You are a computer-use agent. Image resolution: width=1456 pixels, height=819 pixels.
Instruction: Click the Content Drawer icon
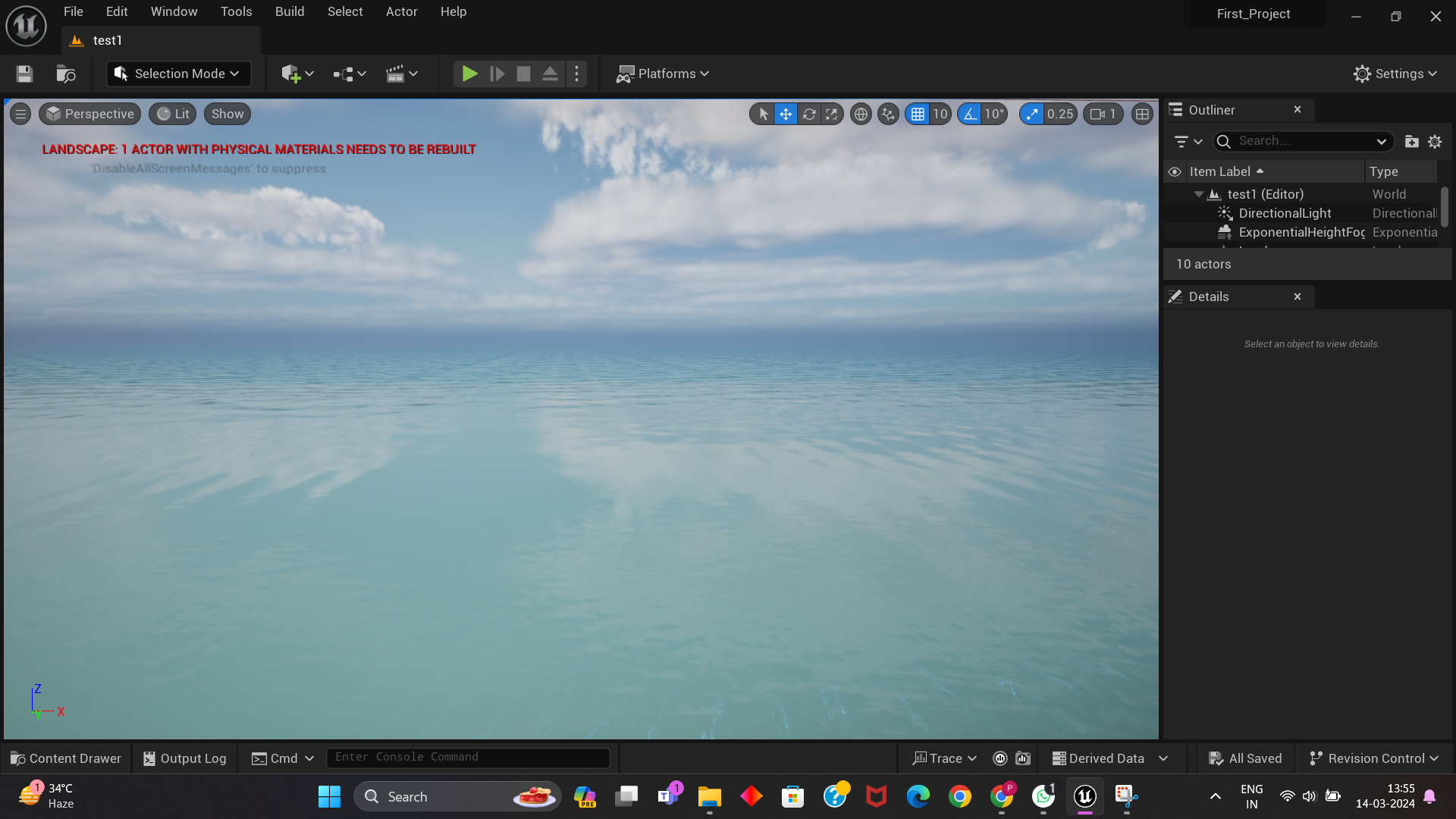coord(65,758)
